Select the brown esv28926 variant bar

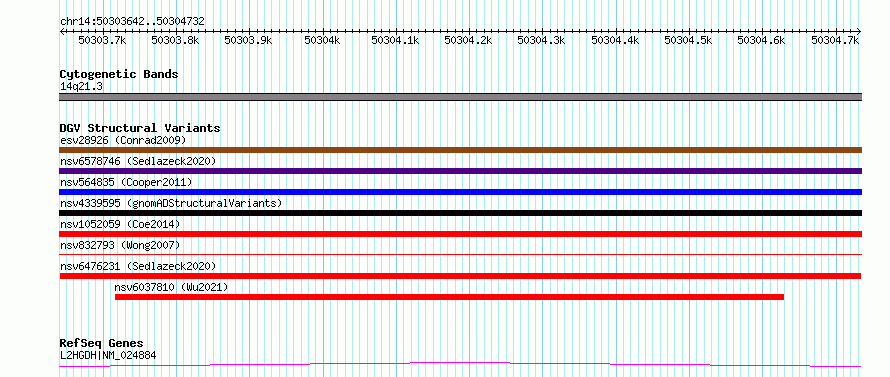[x=460, y=150]
